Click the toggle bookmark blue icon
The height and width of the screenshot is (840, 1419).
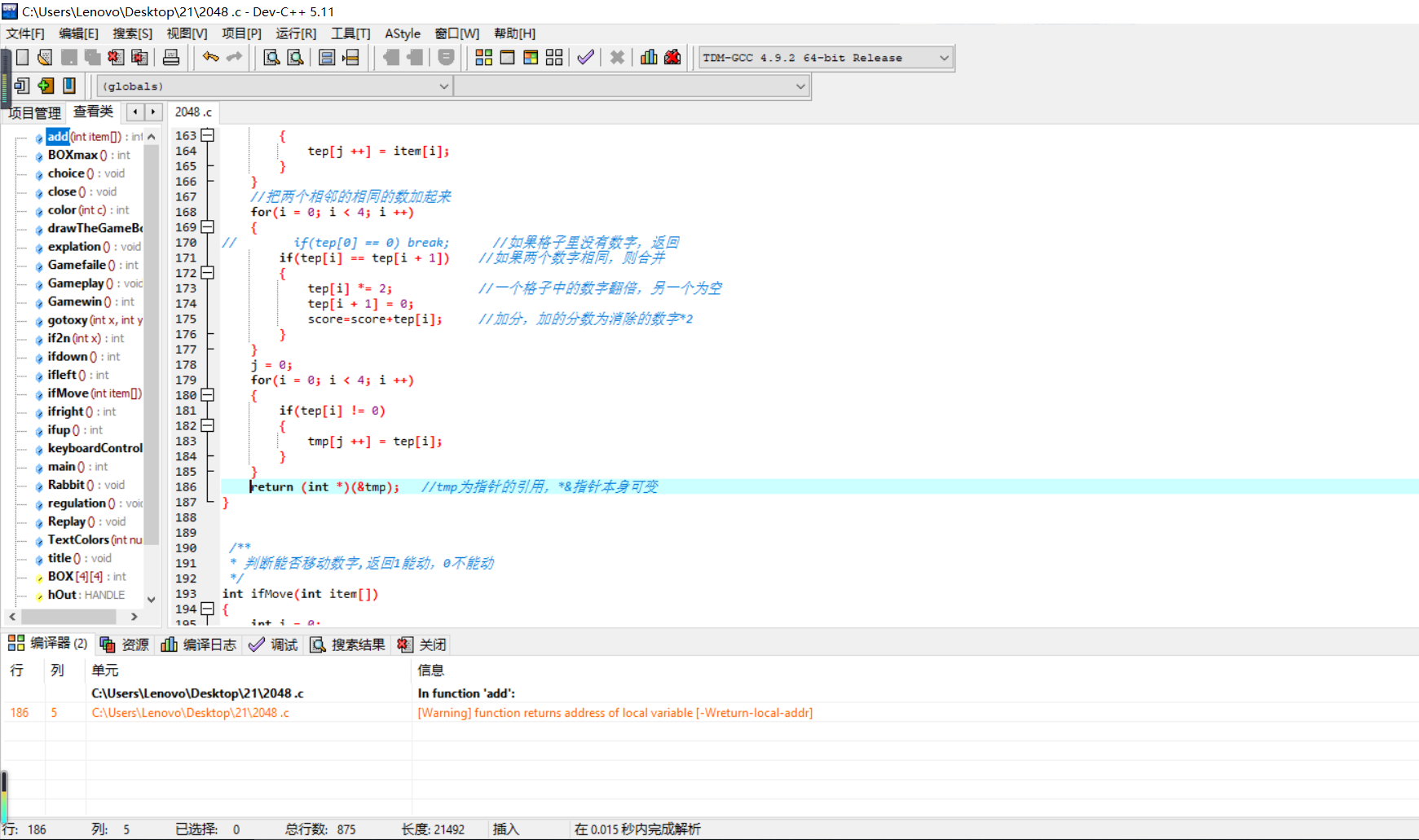[69, 86]
